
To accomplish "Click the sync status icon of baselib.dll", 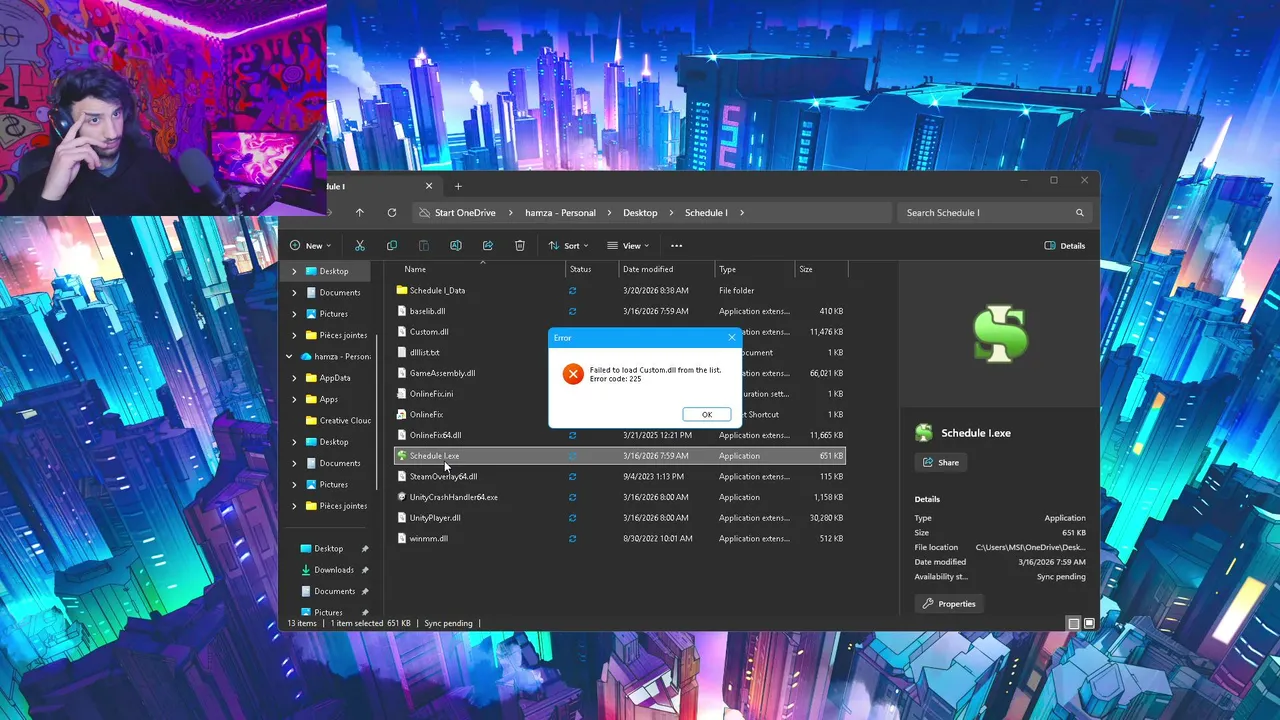I will 573,311.
